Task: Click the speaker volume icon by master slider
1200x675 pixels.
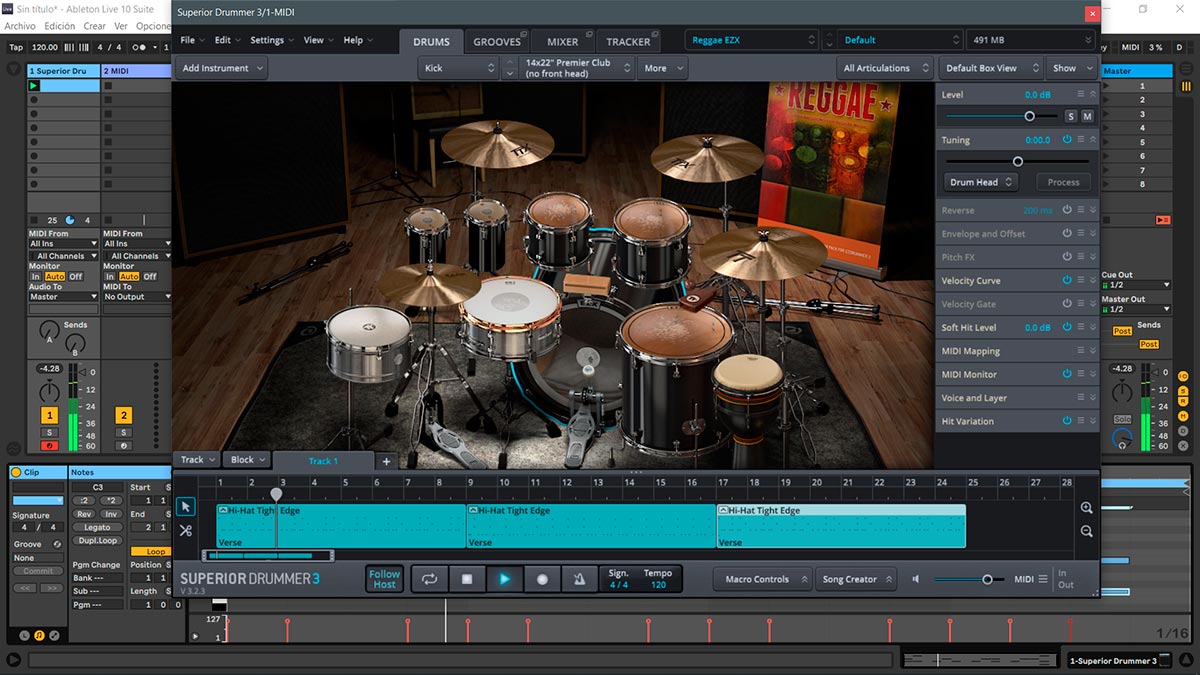Action: pyautogui.click(x=916, y=579)
